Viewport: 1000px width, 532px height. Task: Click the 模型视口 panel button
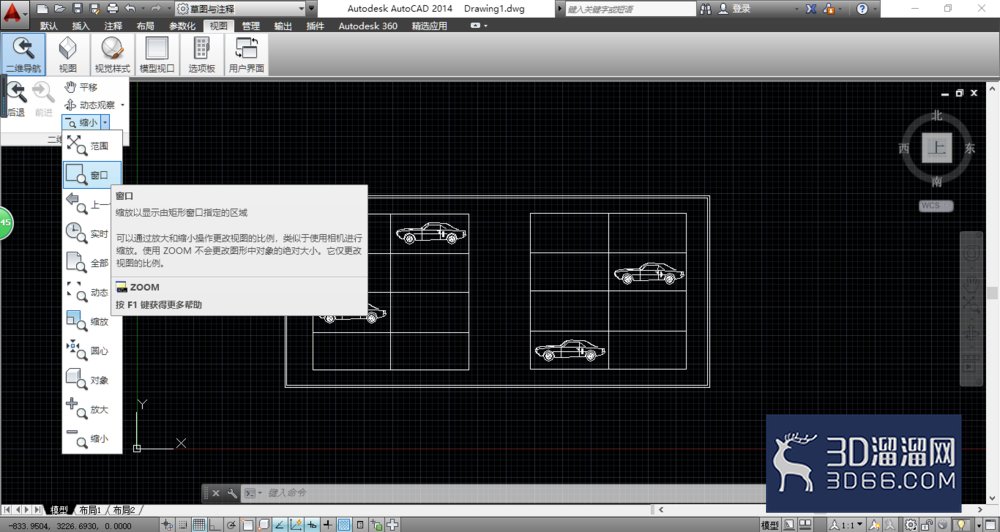(x=157, y=54)
